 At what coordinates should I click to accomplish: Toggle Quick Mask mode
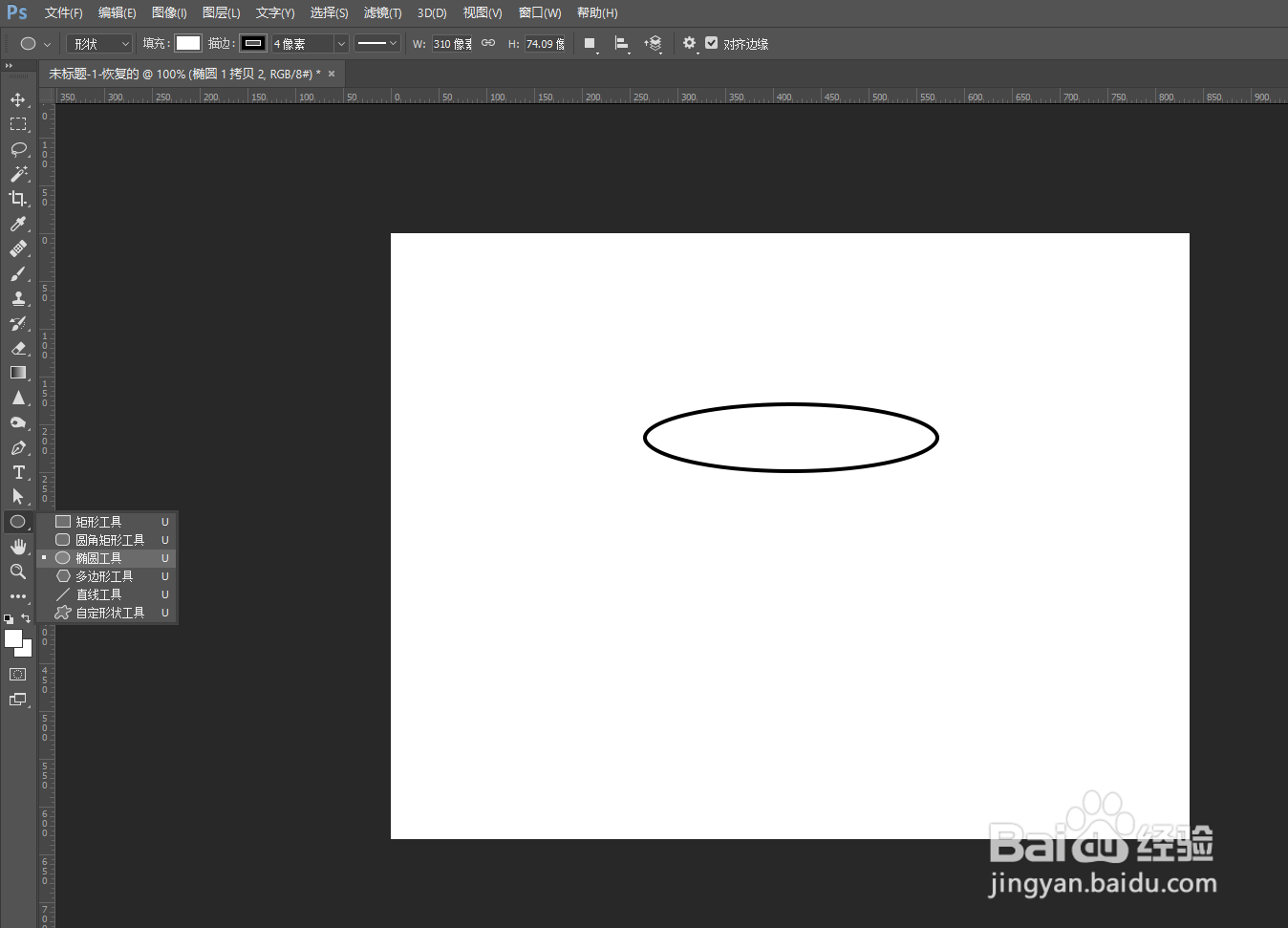(x=18, y=675)
